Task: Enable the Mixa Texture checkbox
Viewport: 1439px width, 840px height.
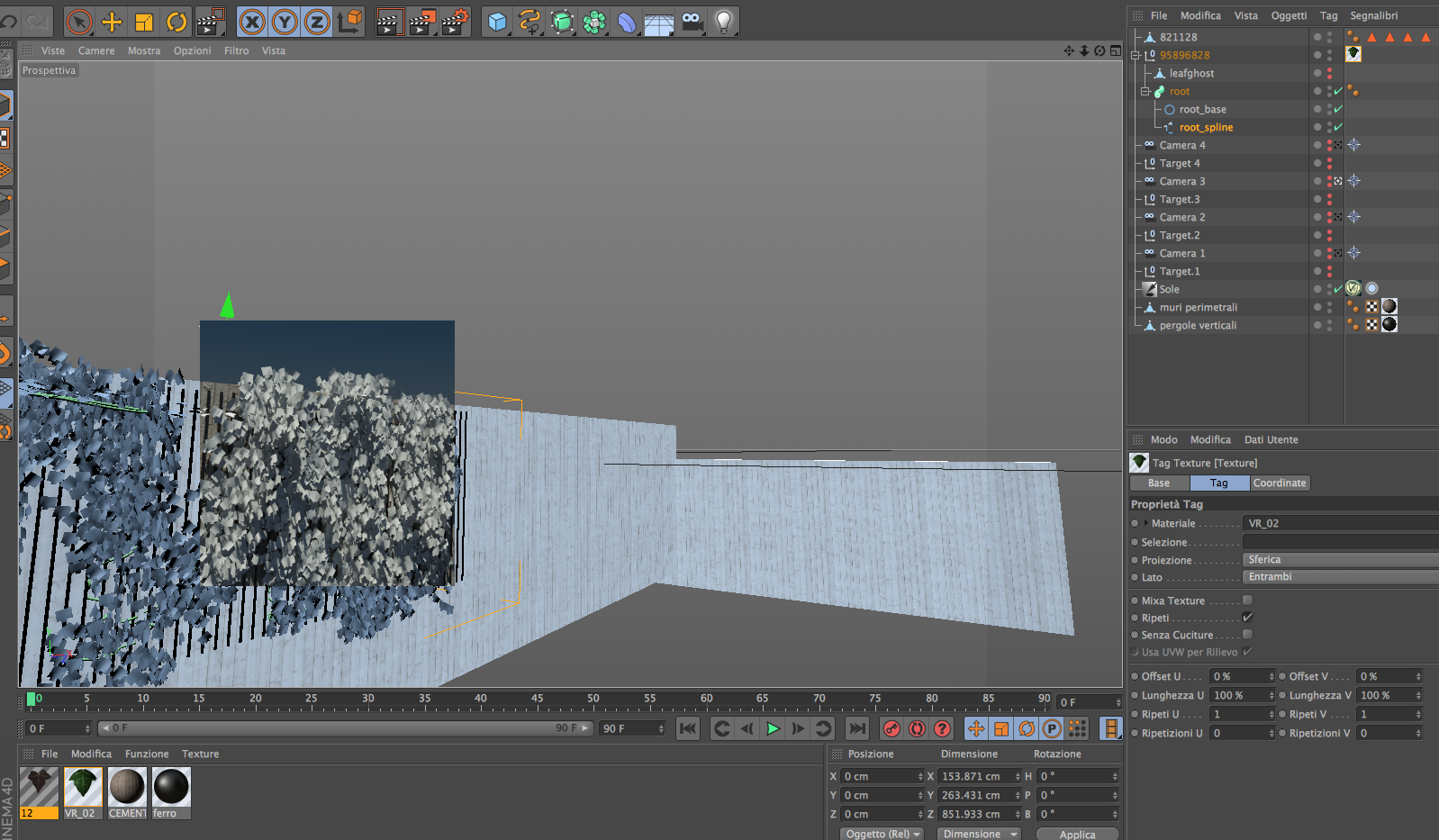Action: point(1247,601)
